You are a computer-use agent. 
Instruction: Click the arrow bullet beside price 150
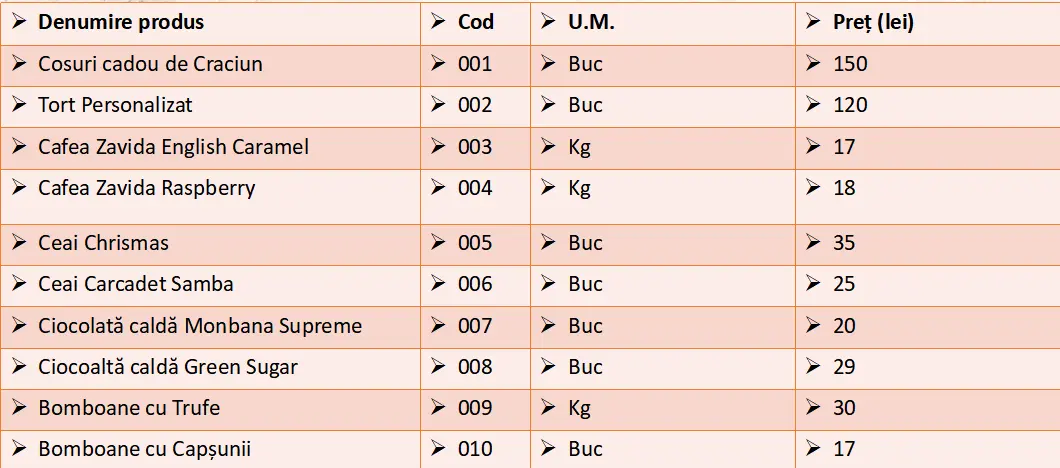pyautogui.click(x=814, y=64)
